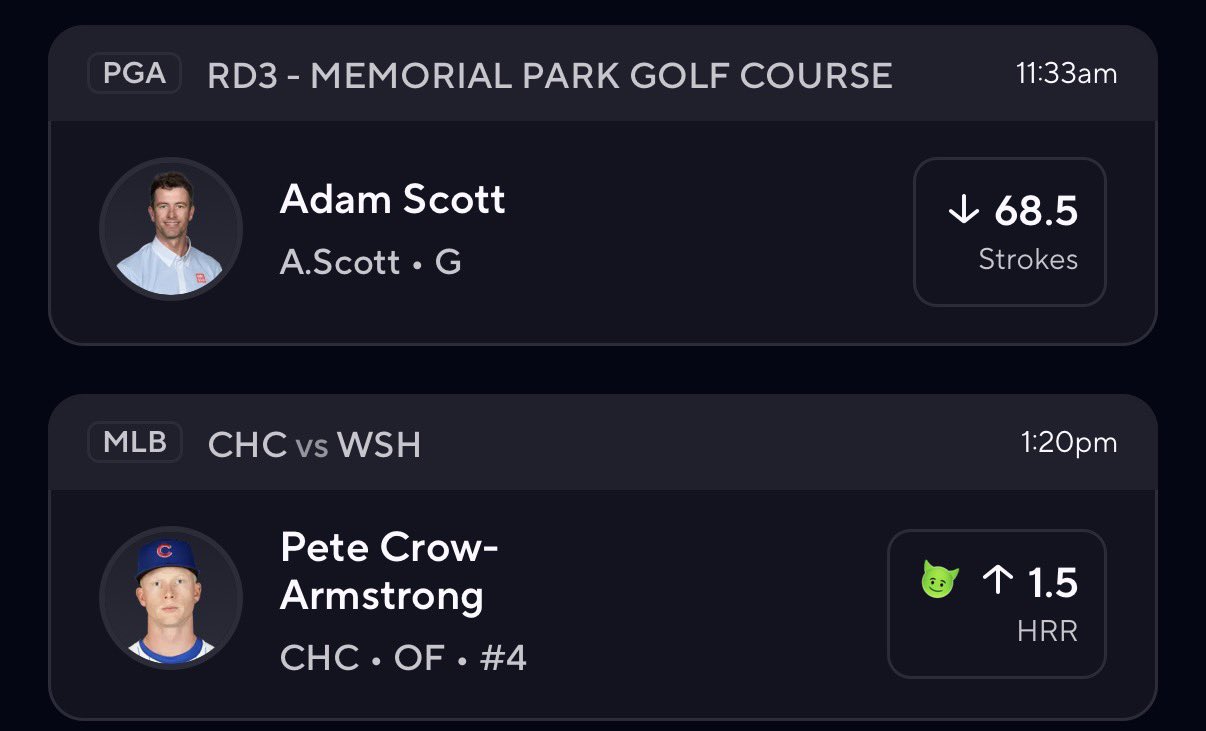
Task: Tap the MLB league badge
Action: pos(135,442)
